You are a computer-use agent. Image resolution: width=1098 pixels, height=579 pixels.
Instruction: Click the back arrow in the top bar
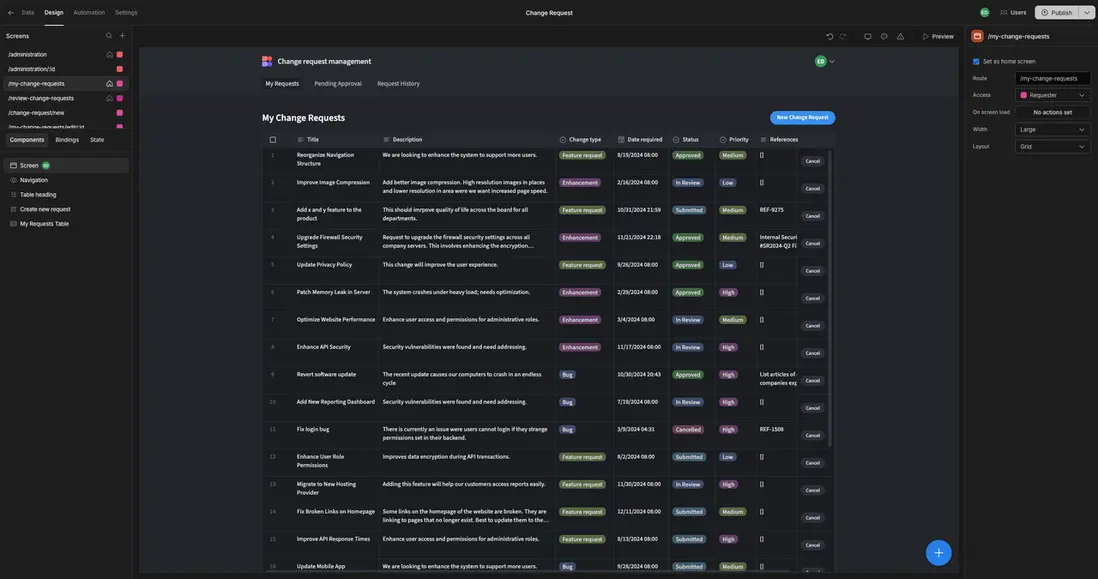[x=11, y=12]
